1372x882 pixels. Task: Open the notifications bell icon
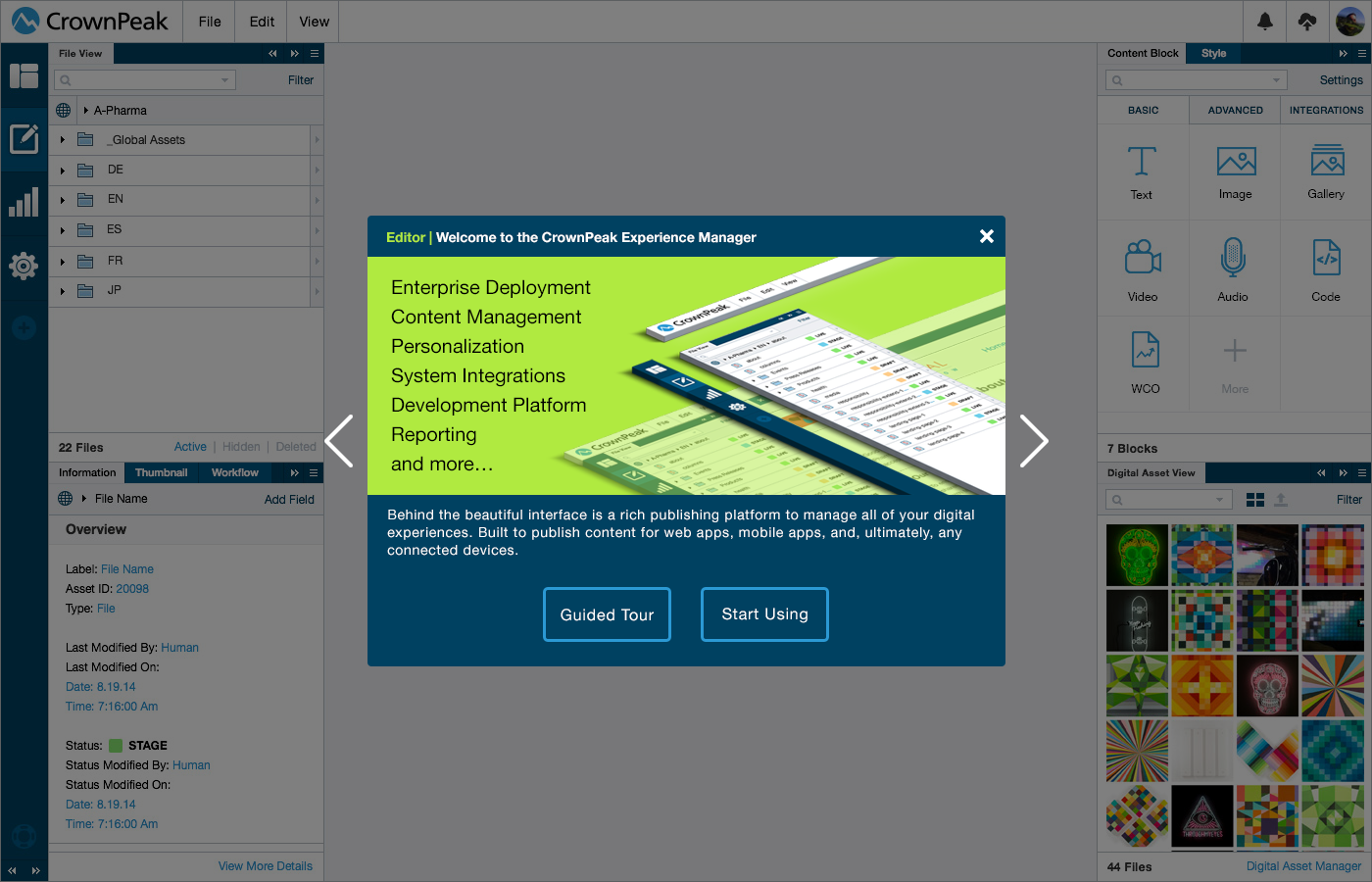point(1265,21)
